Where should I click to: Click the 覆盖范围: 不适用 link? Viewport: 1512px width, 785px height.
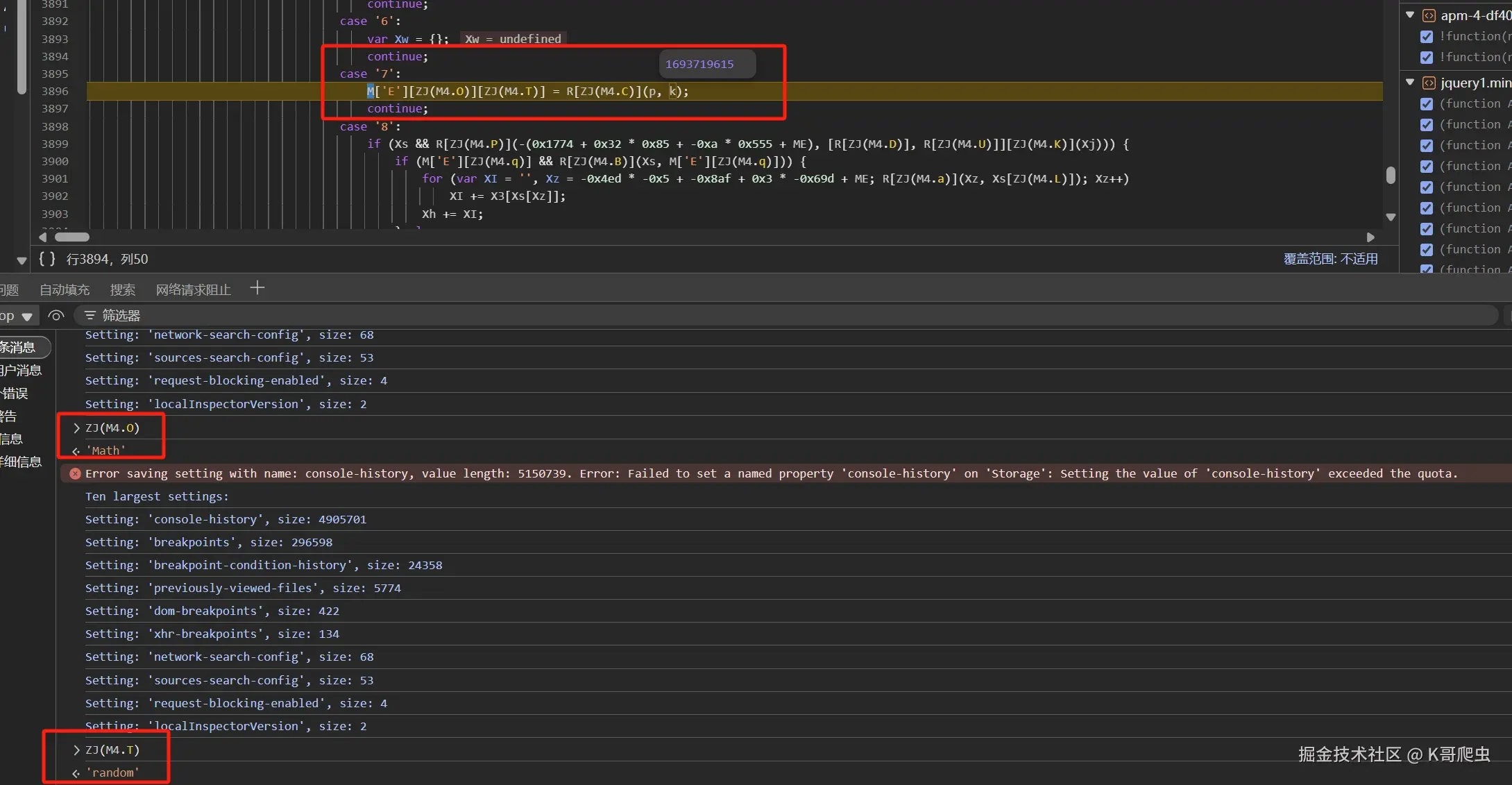[x=1330, y=259]
